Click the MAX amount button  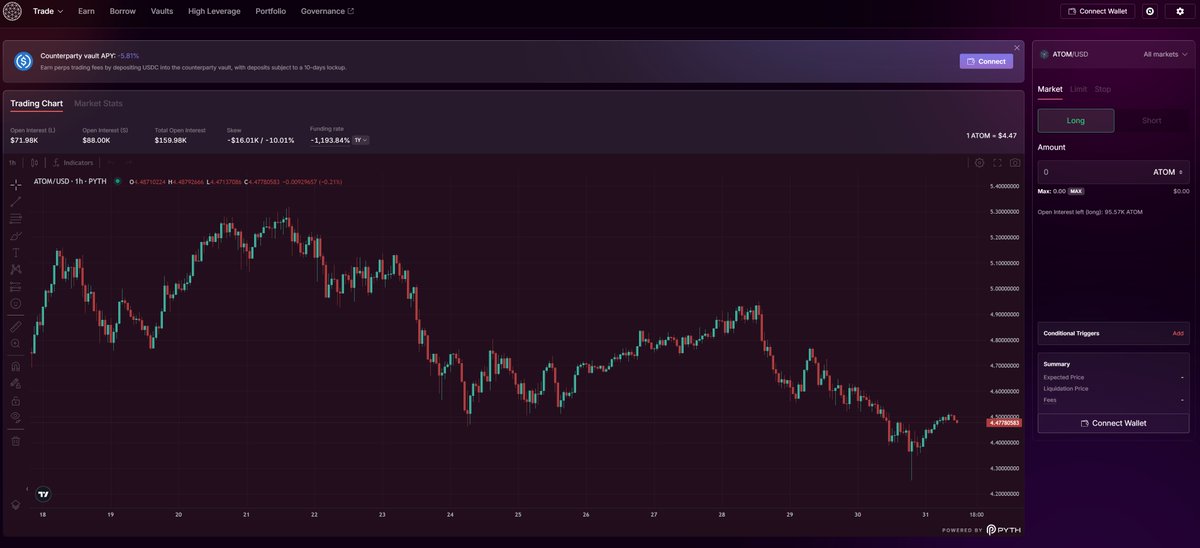(x=1076, y=191)
